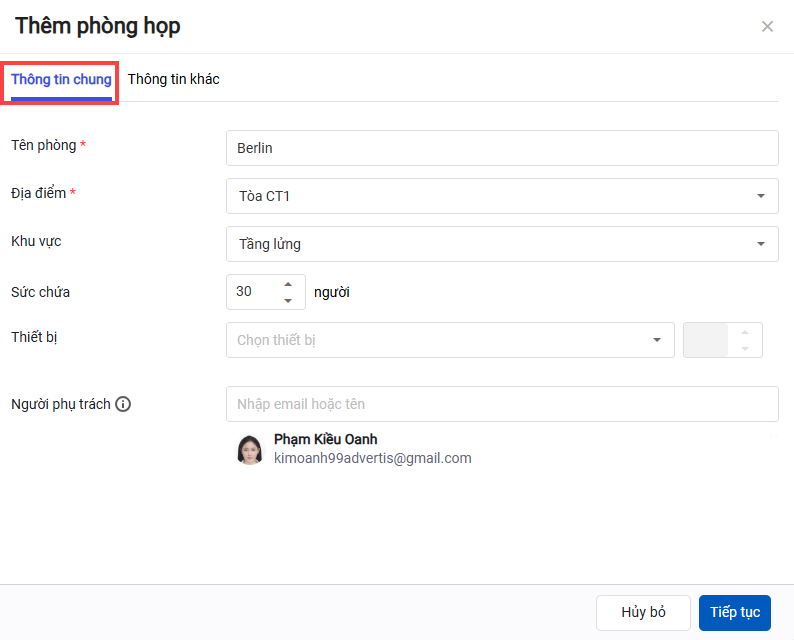Open the Khu vực dropdown arrow
794x640 pixels.
[x=761, y=244]
